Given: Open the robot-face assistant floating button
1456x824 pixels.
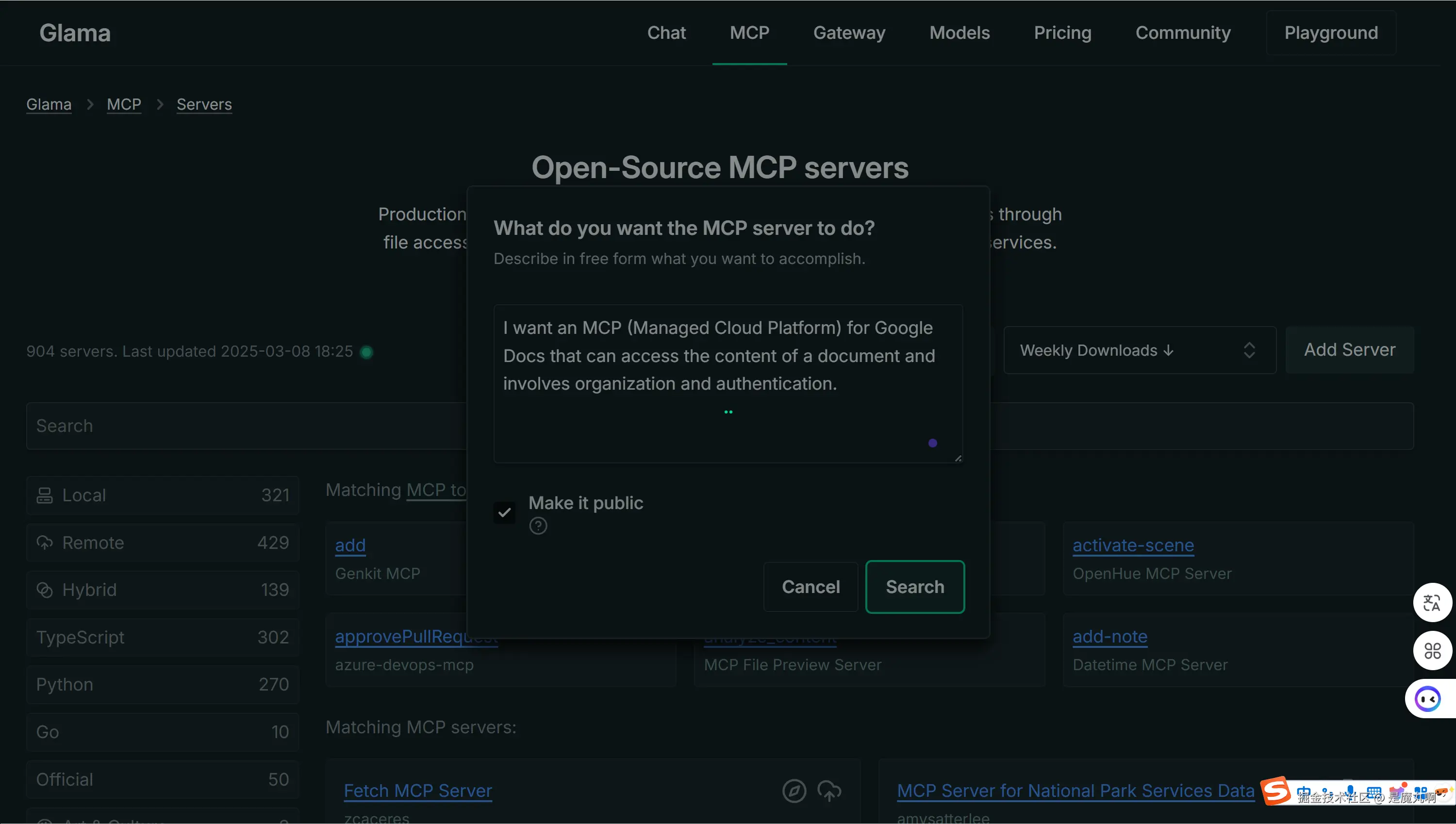Looking at the screenshot, I should [x=1428, y=699].
